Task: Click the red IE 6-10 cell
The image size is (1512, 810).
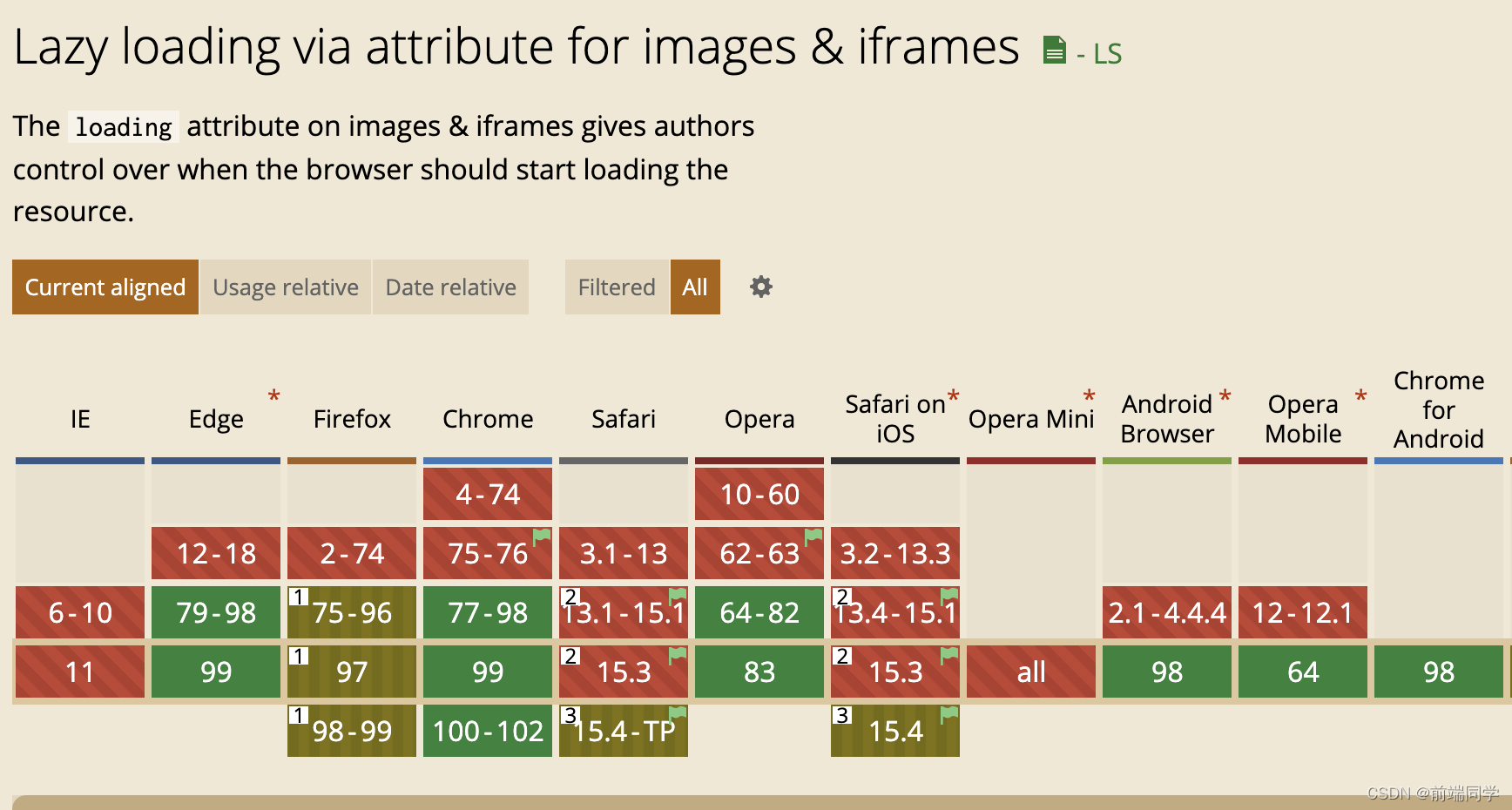Action: click(x=80, y=612)
